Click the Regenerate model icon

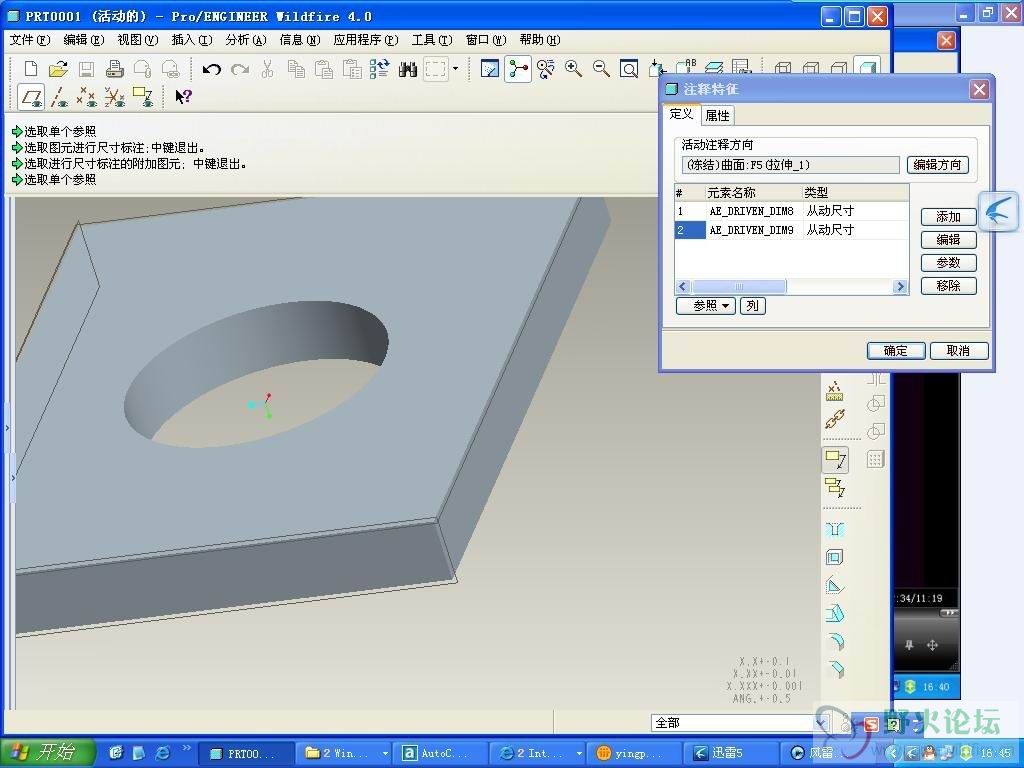(379, 69)
